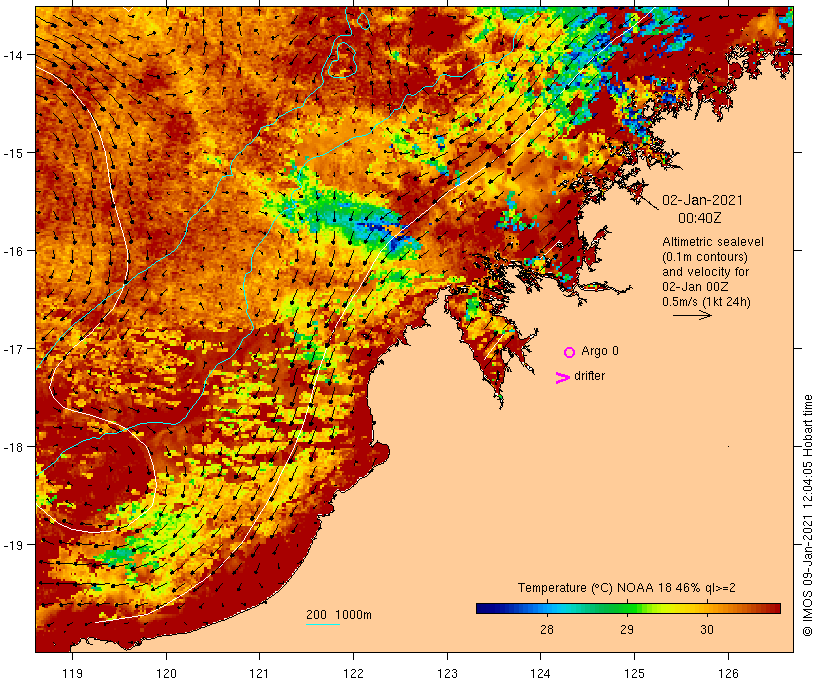
Task: Click the latitude label -17
Action: (13, 349)
